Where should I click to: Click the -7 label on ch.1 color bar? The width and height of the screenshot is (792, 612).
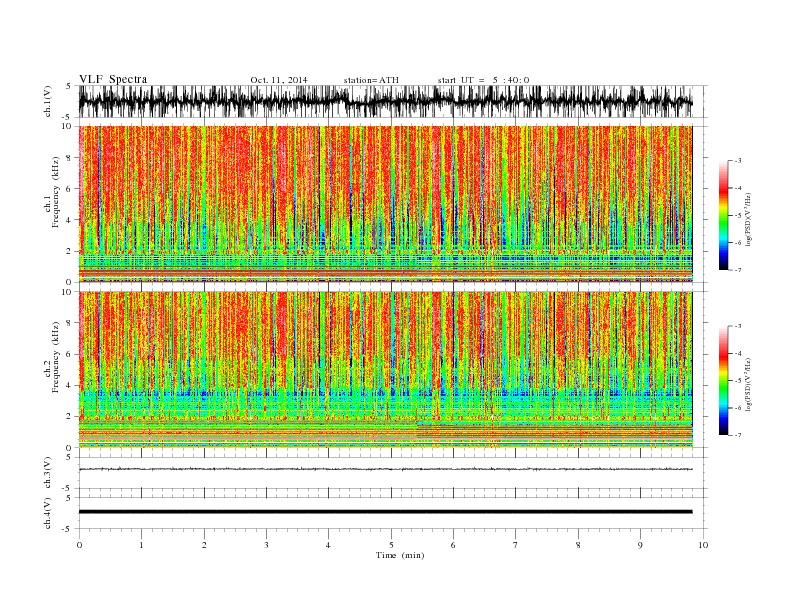[x=738, y=270]
